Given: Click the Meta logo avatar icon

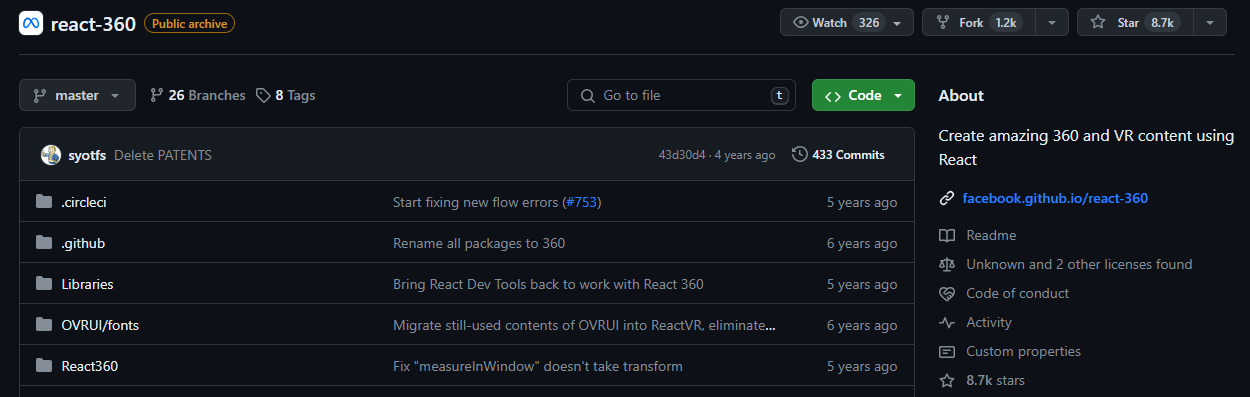Looking at the screenshot, I should [x=31, y=23].
